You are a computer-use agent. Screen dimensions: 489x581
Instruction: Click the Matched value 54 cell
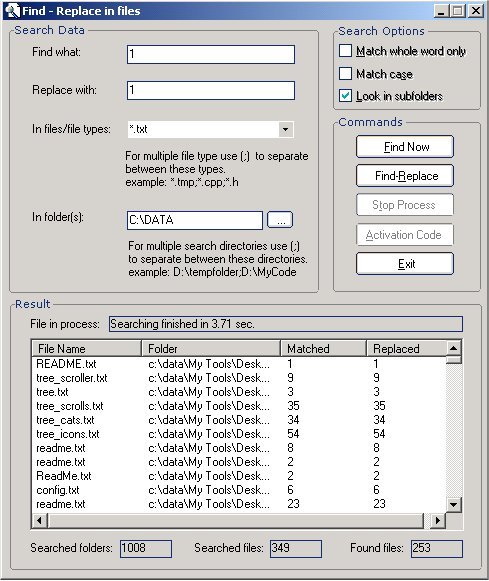293,434
